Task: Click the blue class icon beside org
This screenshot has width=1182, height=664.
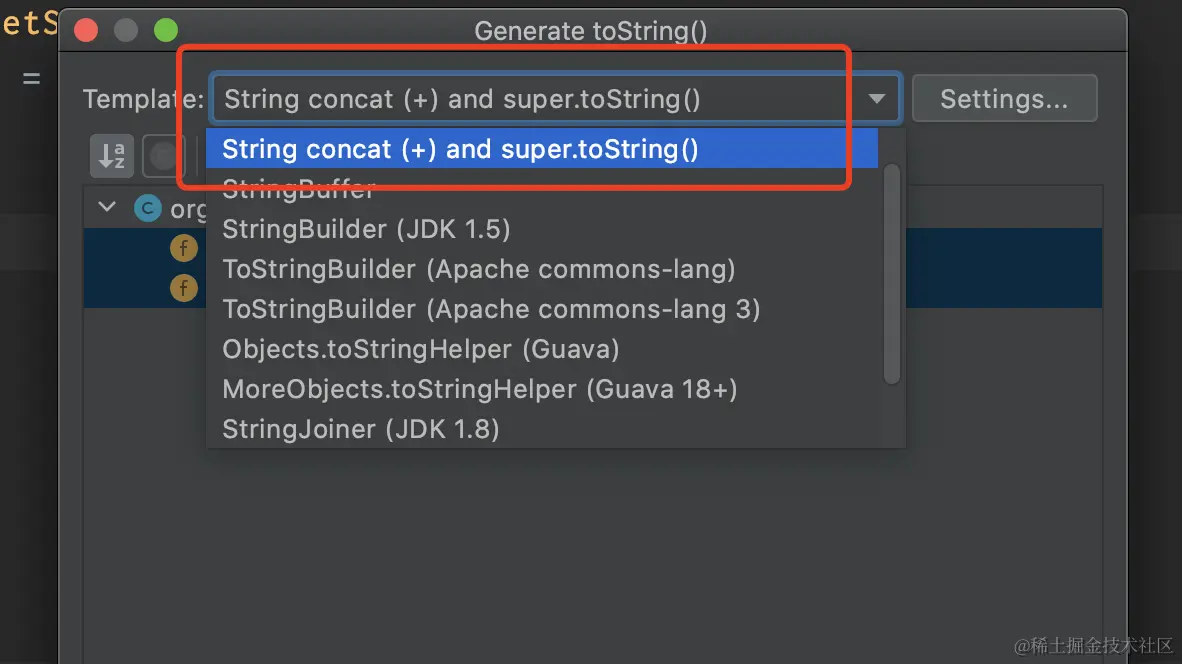Action: 147,208
